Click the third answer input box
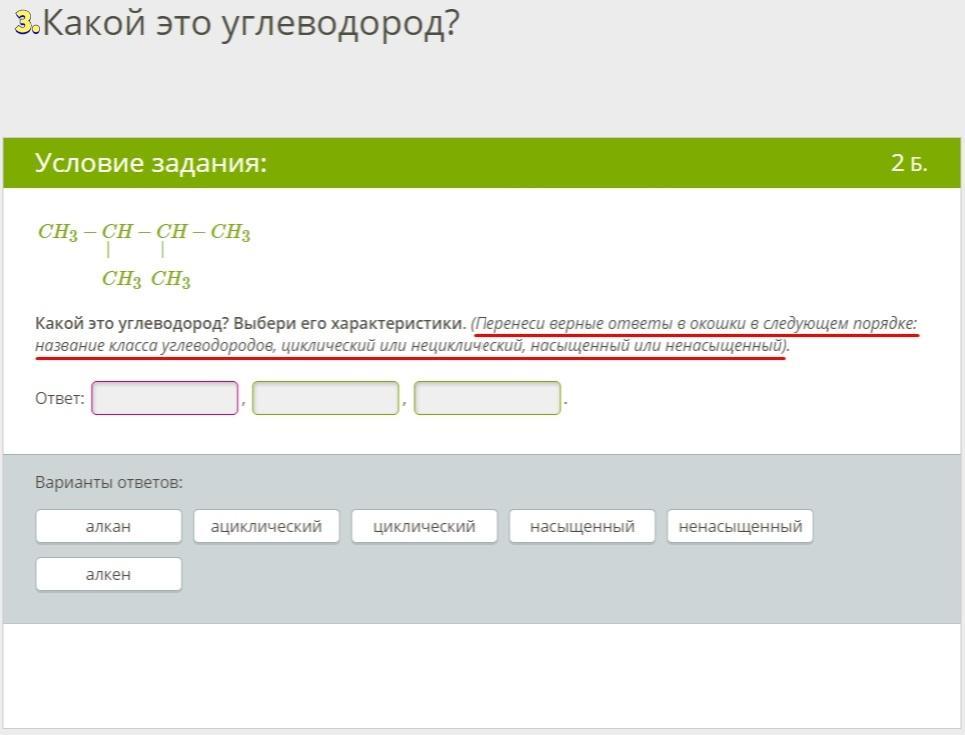Viewport: 965px width, 735px height. [487, 398]
